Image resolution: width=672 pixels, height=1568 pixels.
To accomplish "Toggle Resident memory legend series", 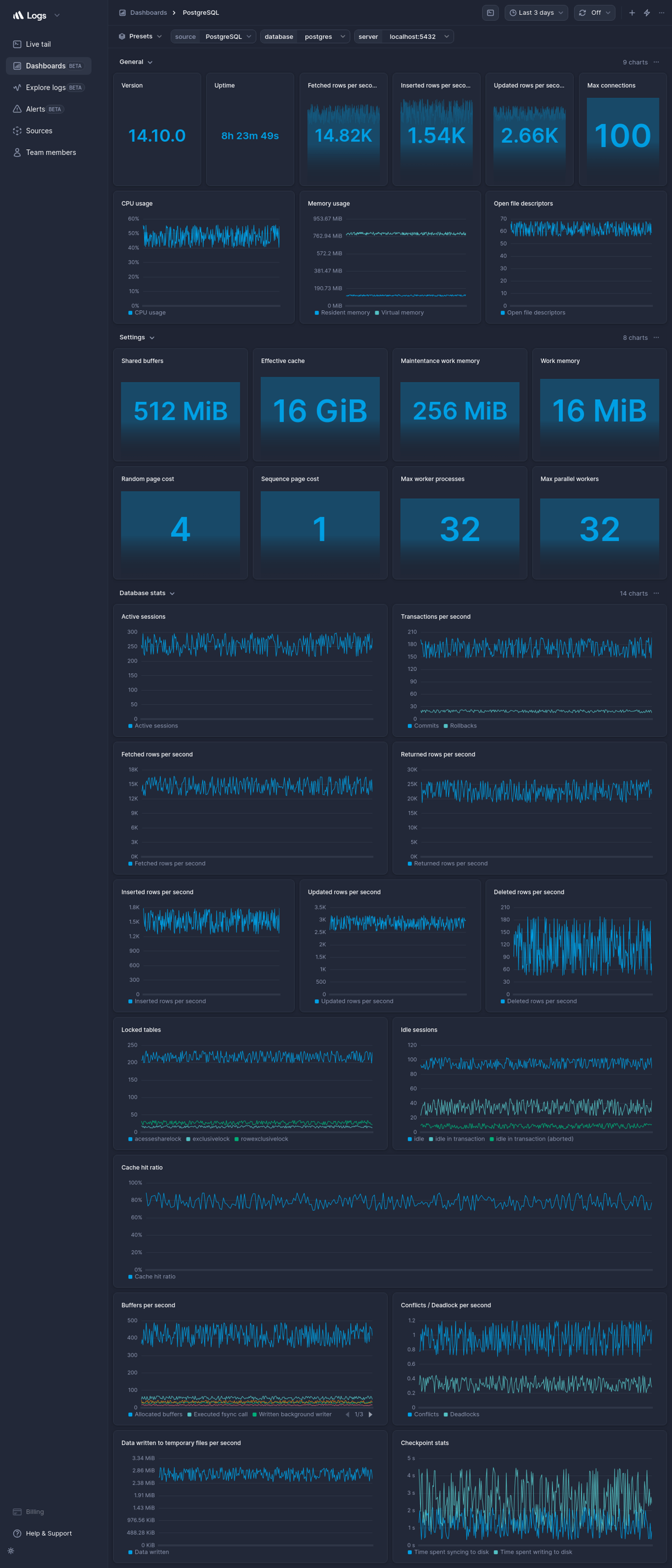I will click(342, 313).
